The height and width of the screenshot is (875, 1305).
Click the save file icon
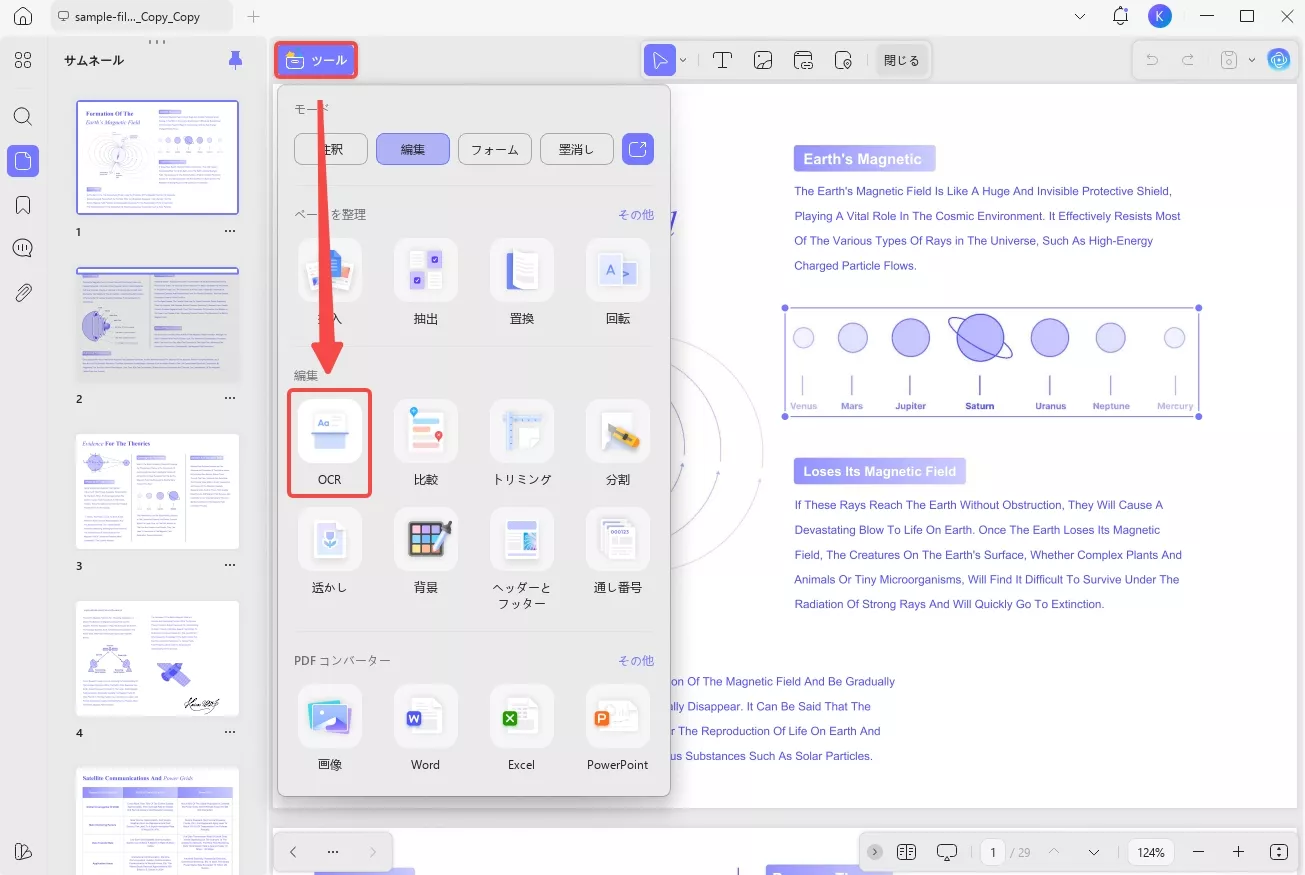point(1229,60)
